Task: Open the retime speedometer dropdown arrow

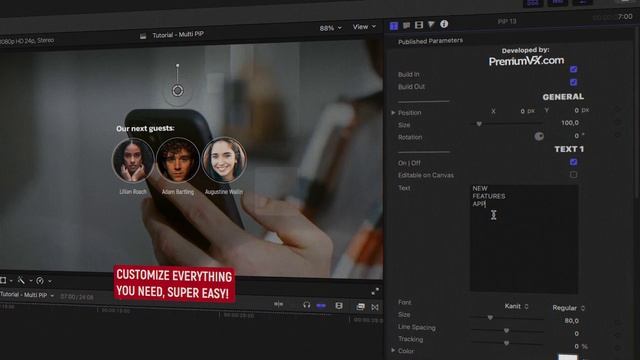Action: click(50, 281)
